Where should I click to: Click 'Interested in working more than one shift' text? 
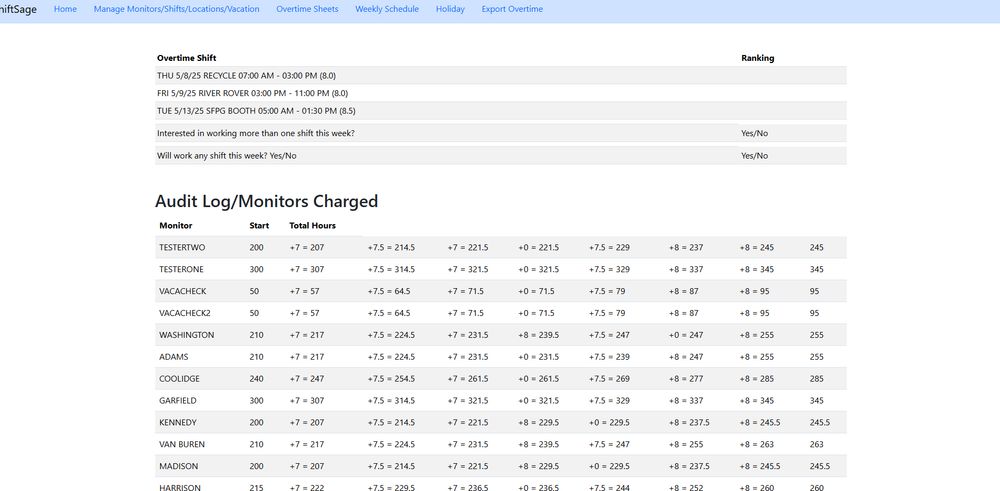click(256, 133)
